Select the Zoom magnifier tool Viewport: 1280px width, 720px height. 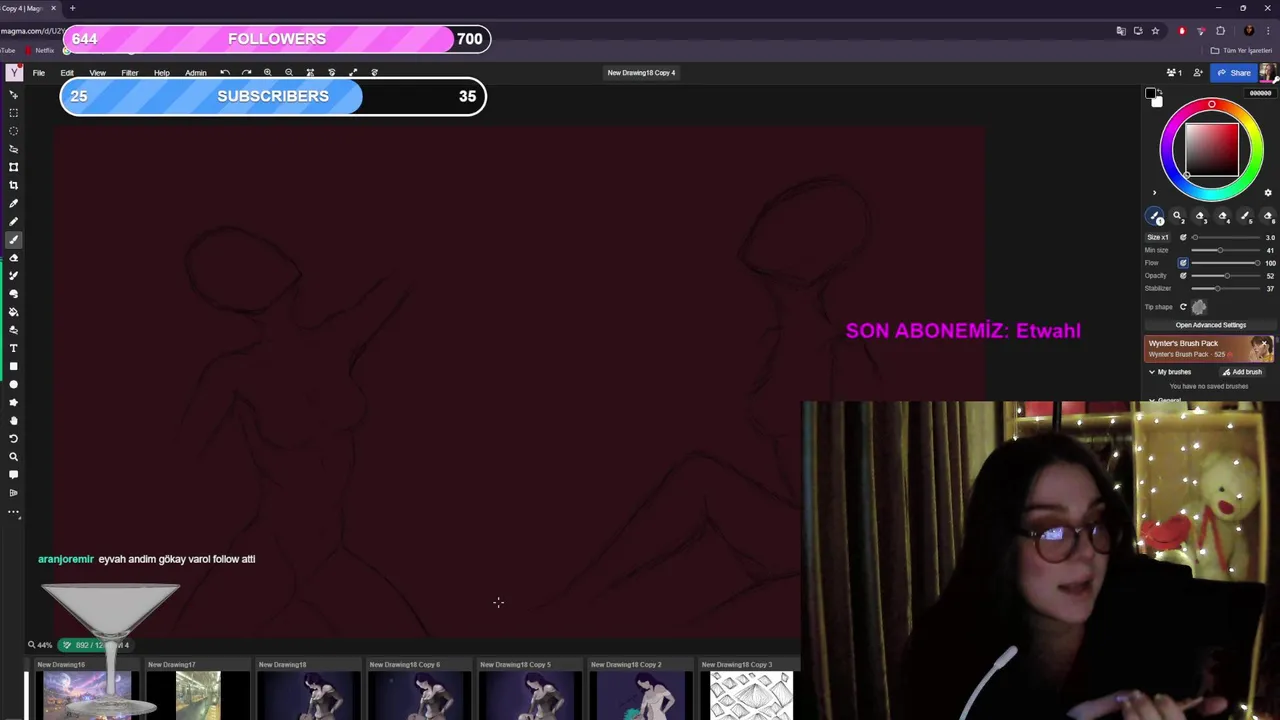(14, 456)
